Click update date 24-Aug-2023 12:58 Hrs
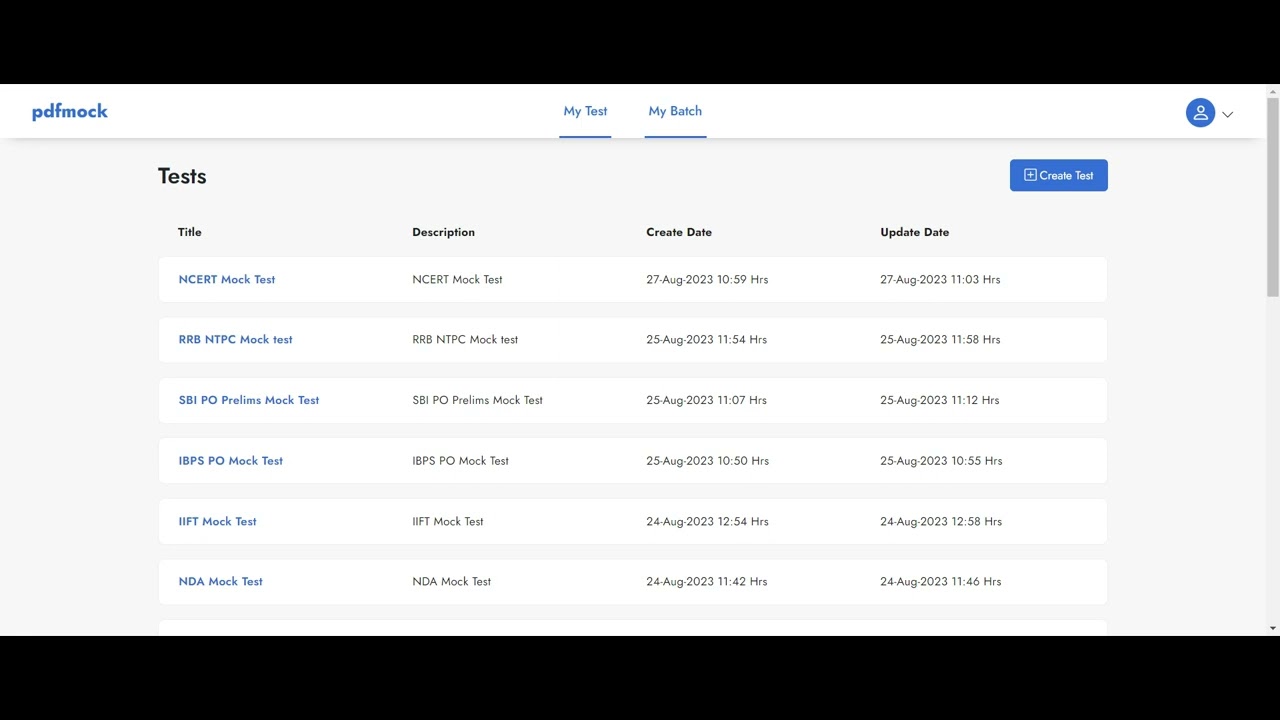This screenshot has width=1280, height=720. (x=941, y=521)
